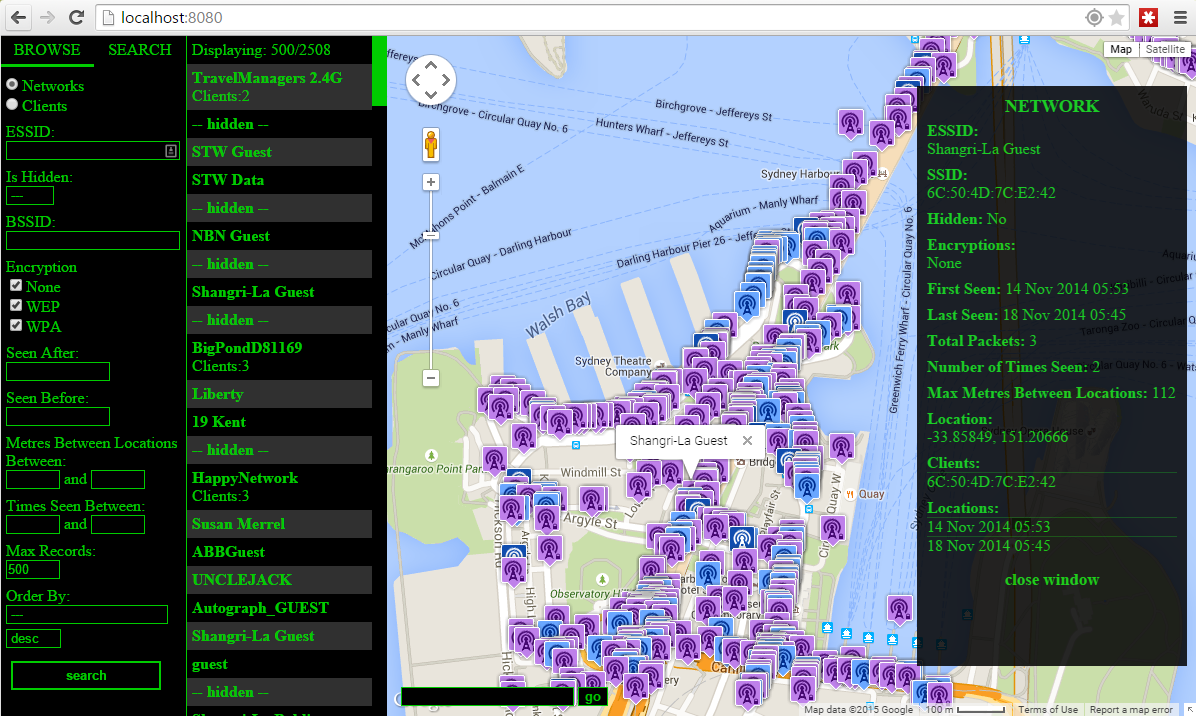This screenshot has height=716, width=1196.
Task: Select Liberty in network list
Action: pyautogui.click(x=279, y=394)
